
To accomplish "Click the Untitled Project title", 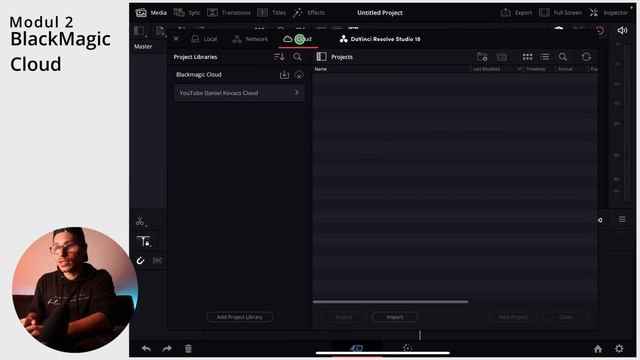I will coord(380,13).
